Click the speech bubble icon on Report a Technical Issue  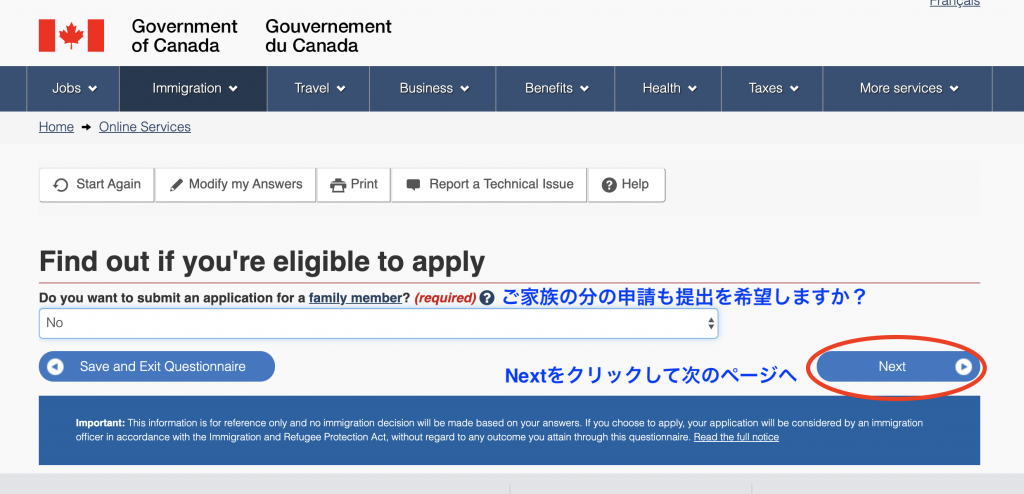click(413, 185)
